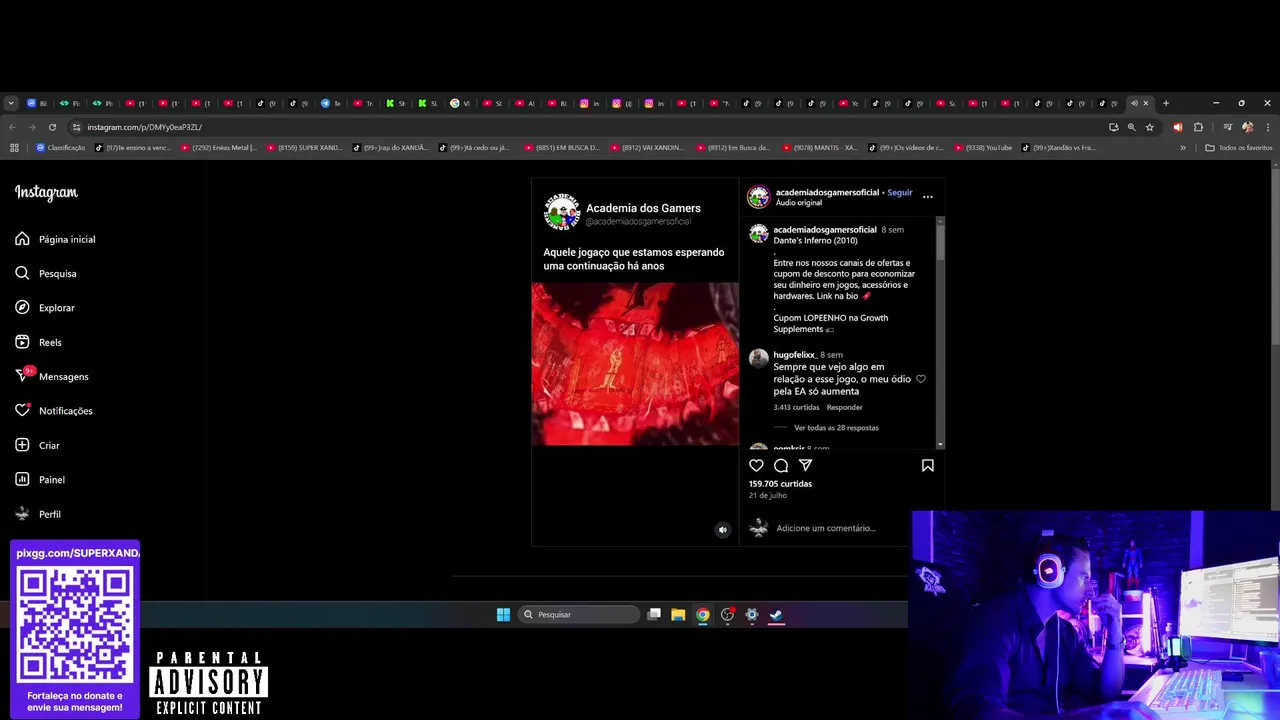The width and height of the screenshot is (1280, 720).
Task: Expand the hidden bookmarks chevron
Action: click(x=1183, y=148)
